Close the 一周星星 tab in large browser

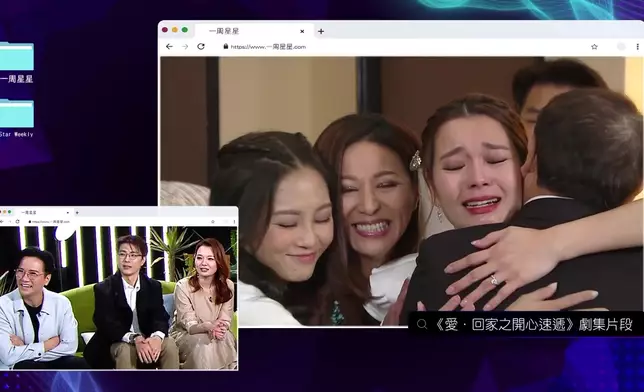coord(302,31)
